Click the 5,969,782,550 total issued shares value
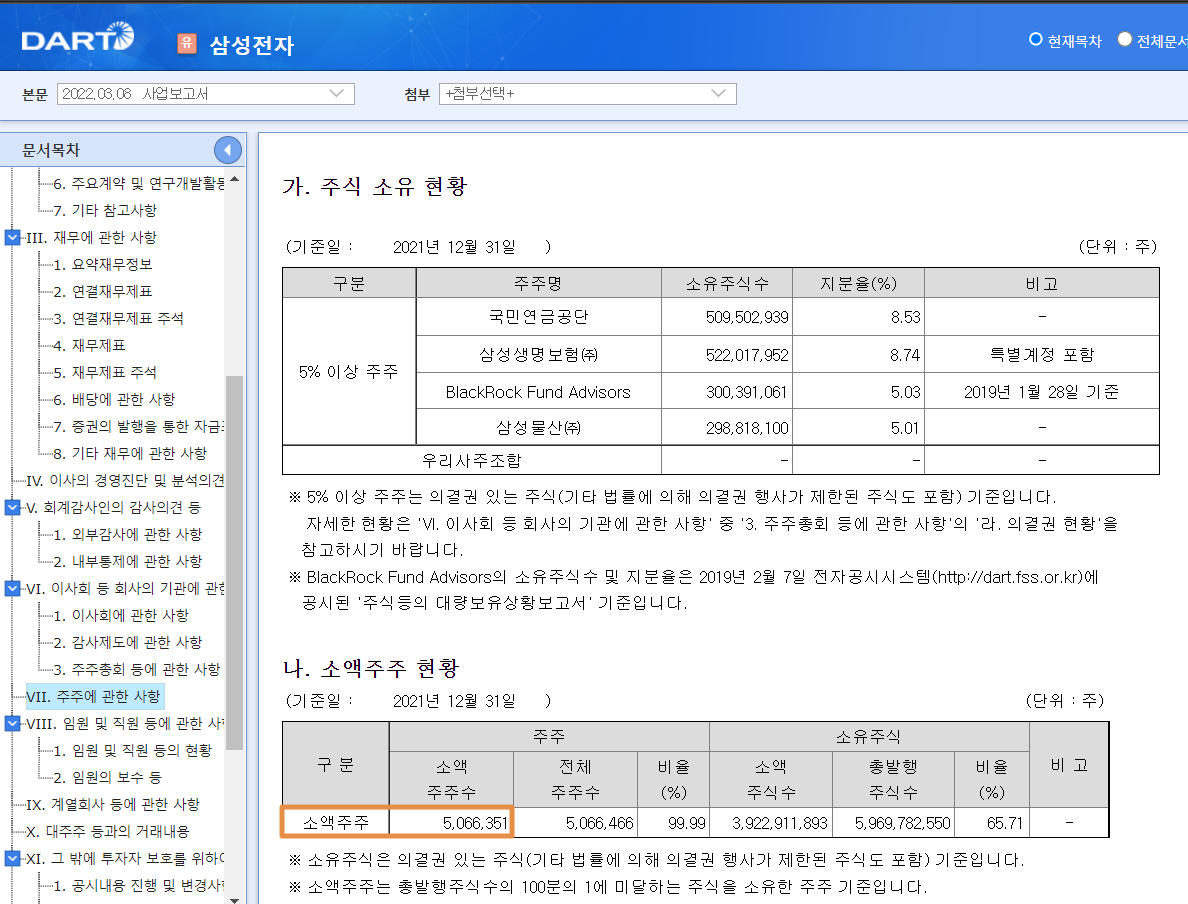 pyautogui.click(x=902, y=823)
